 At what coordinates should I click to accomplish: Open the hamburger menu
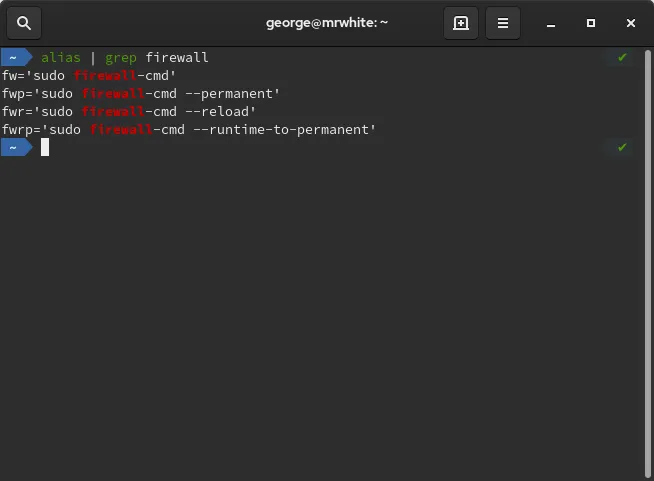[x=503, y=23]
